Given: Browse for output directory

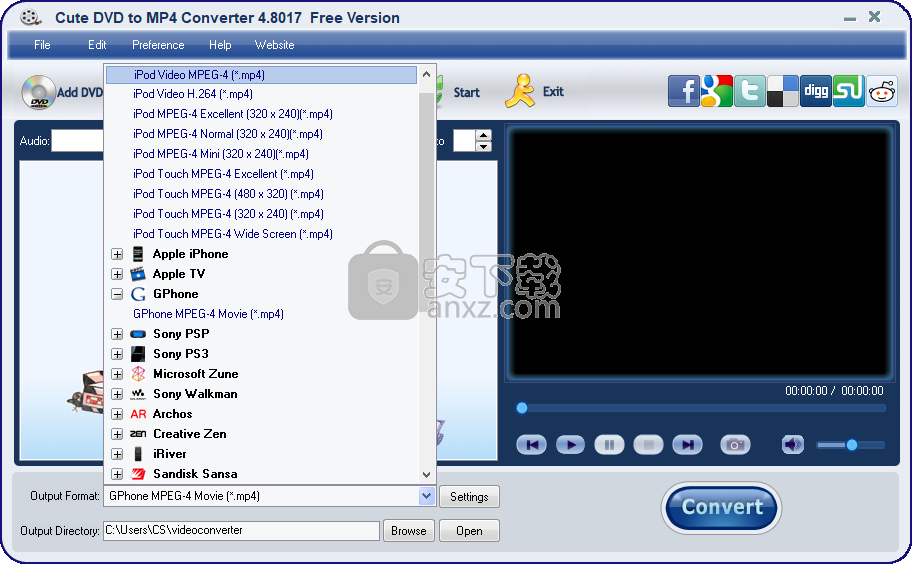Looking at the screenshot, I should click(408, 531).
